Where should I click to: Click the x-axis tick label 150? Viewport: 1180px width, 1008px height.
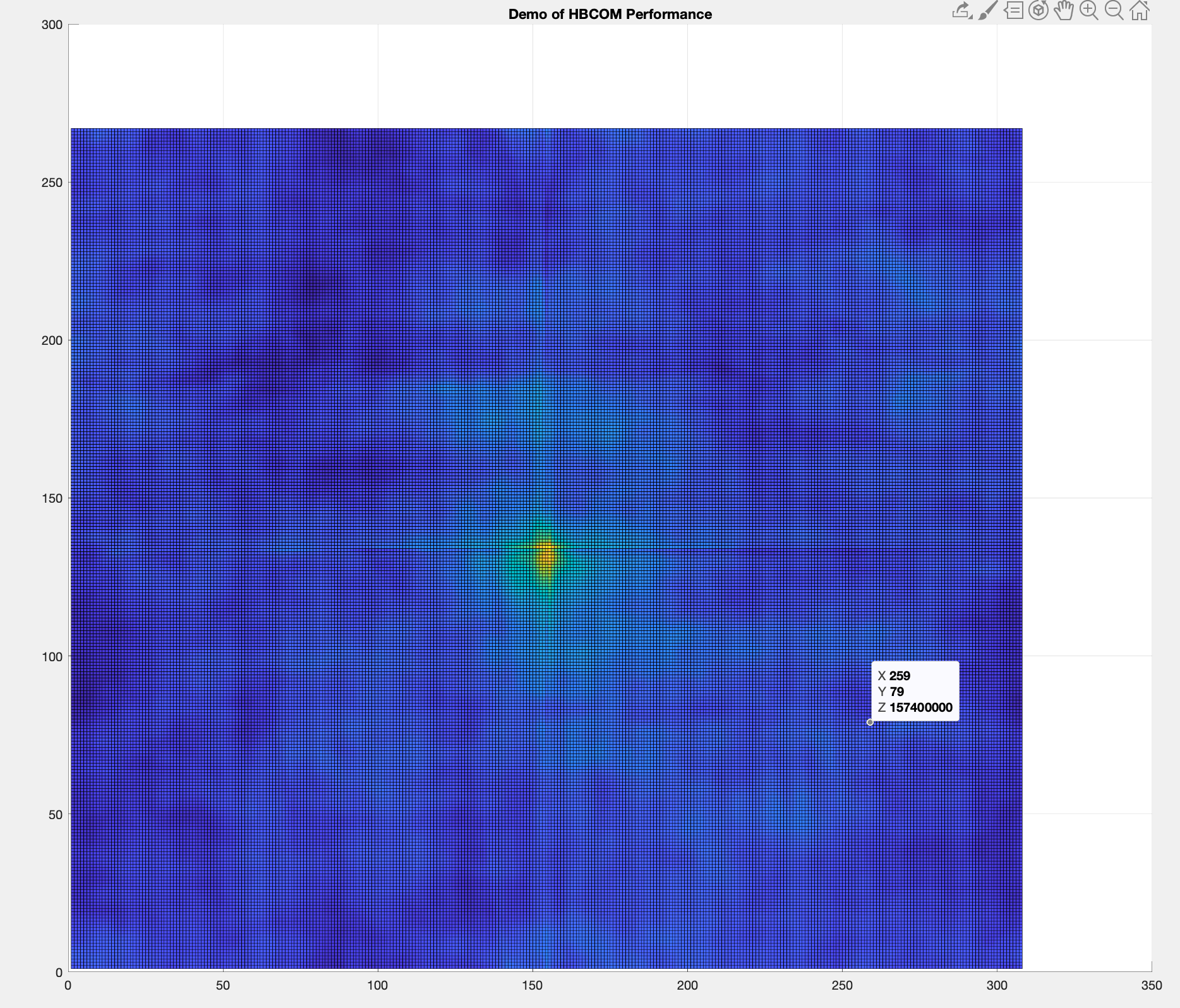(533, 985)
